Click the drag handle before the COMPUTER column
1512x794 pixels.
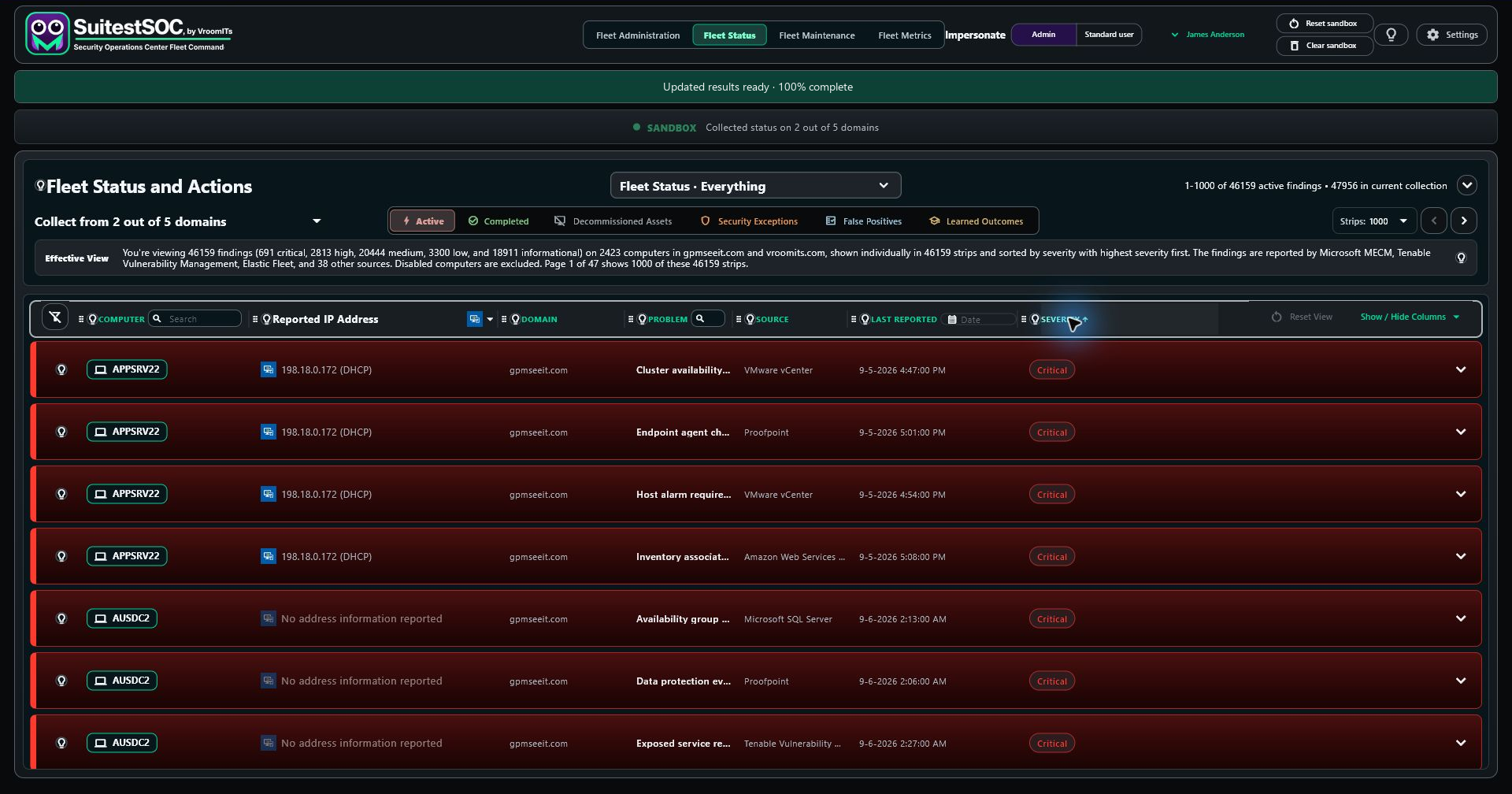81,319
